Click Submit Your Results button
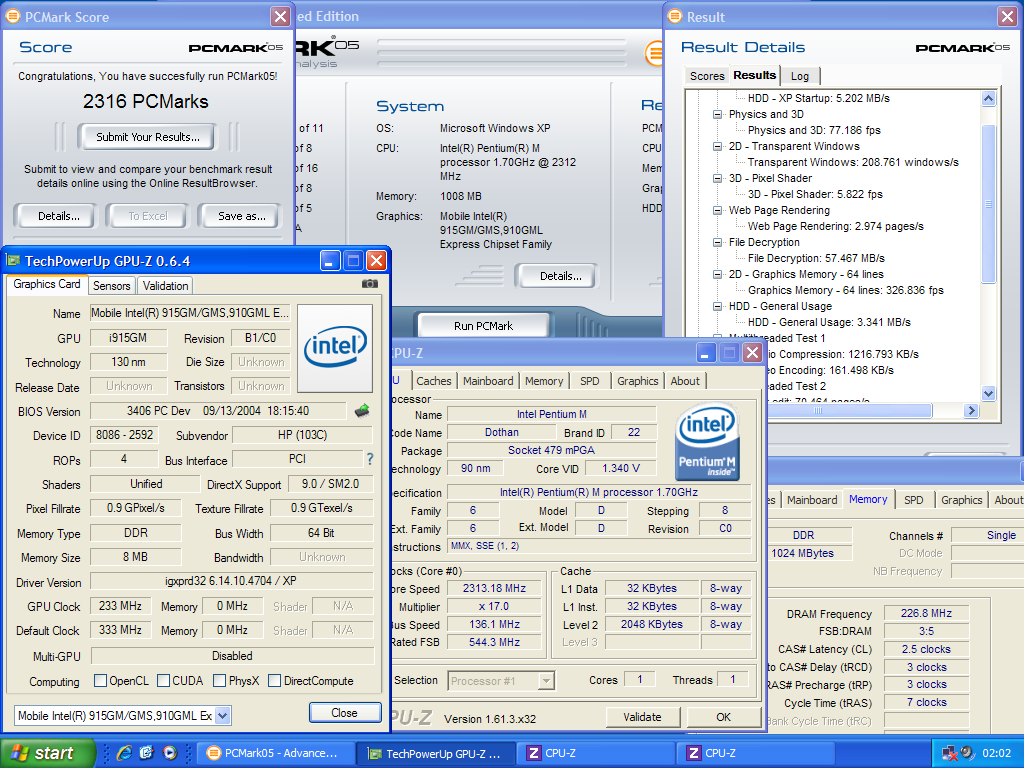 tap(148, 137)
